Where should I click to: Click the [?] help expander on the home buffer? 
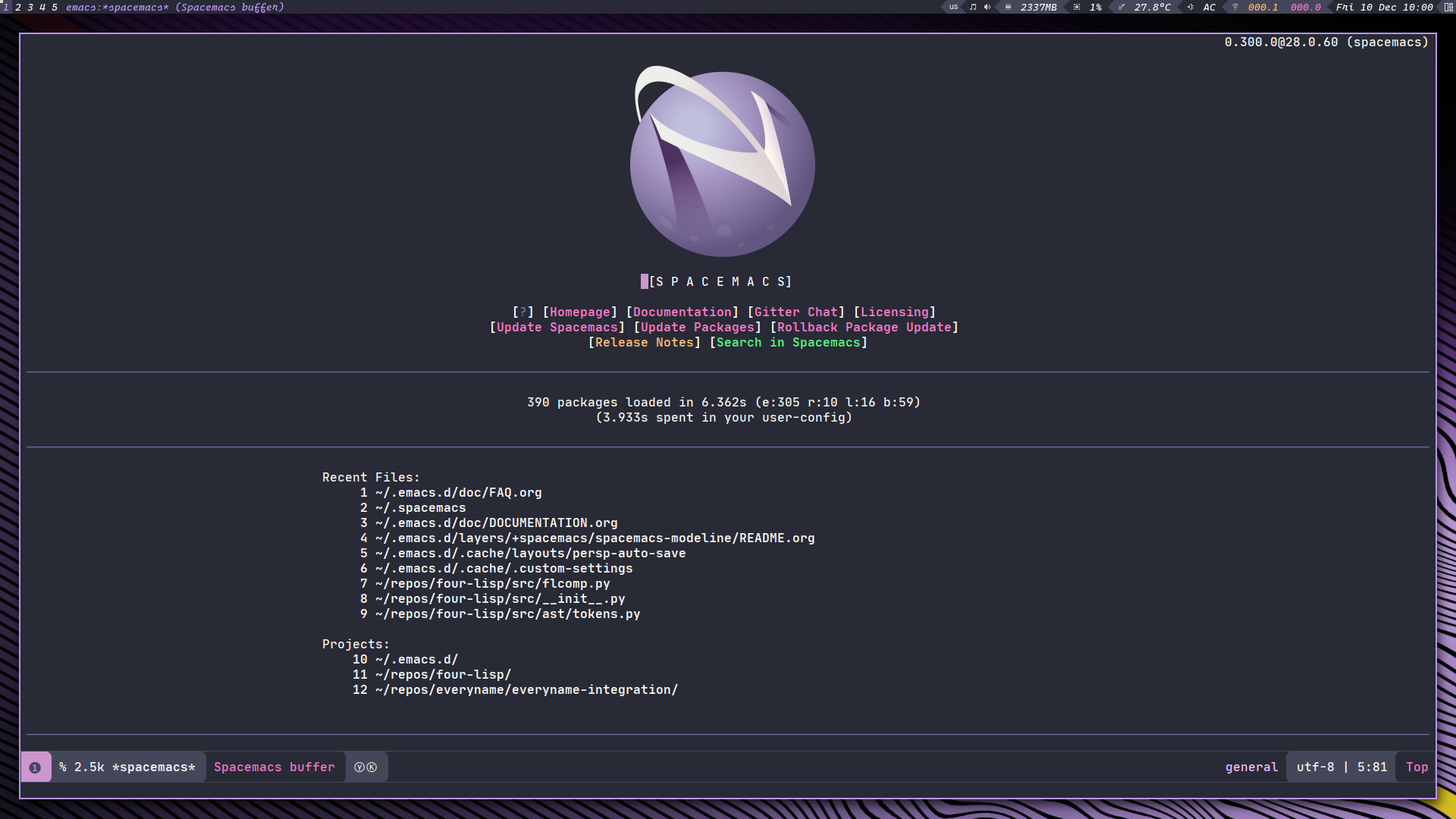click(x=522, y=312)
